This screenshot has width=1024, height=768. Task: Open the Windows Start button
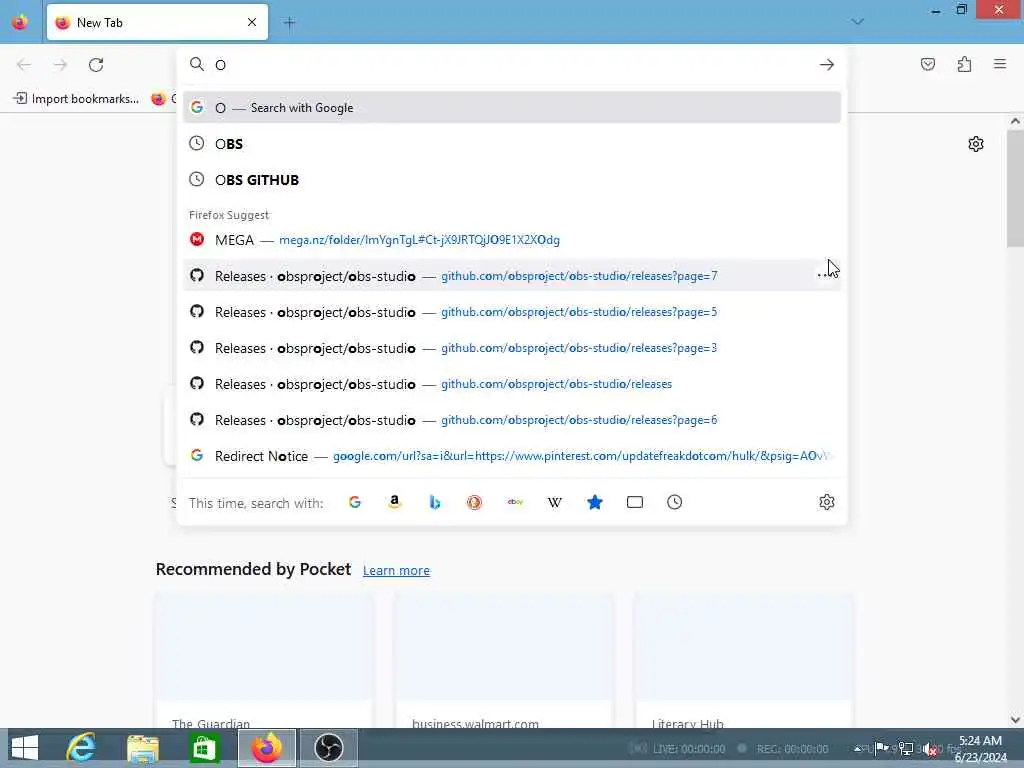tap(25, 748)
